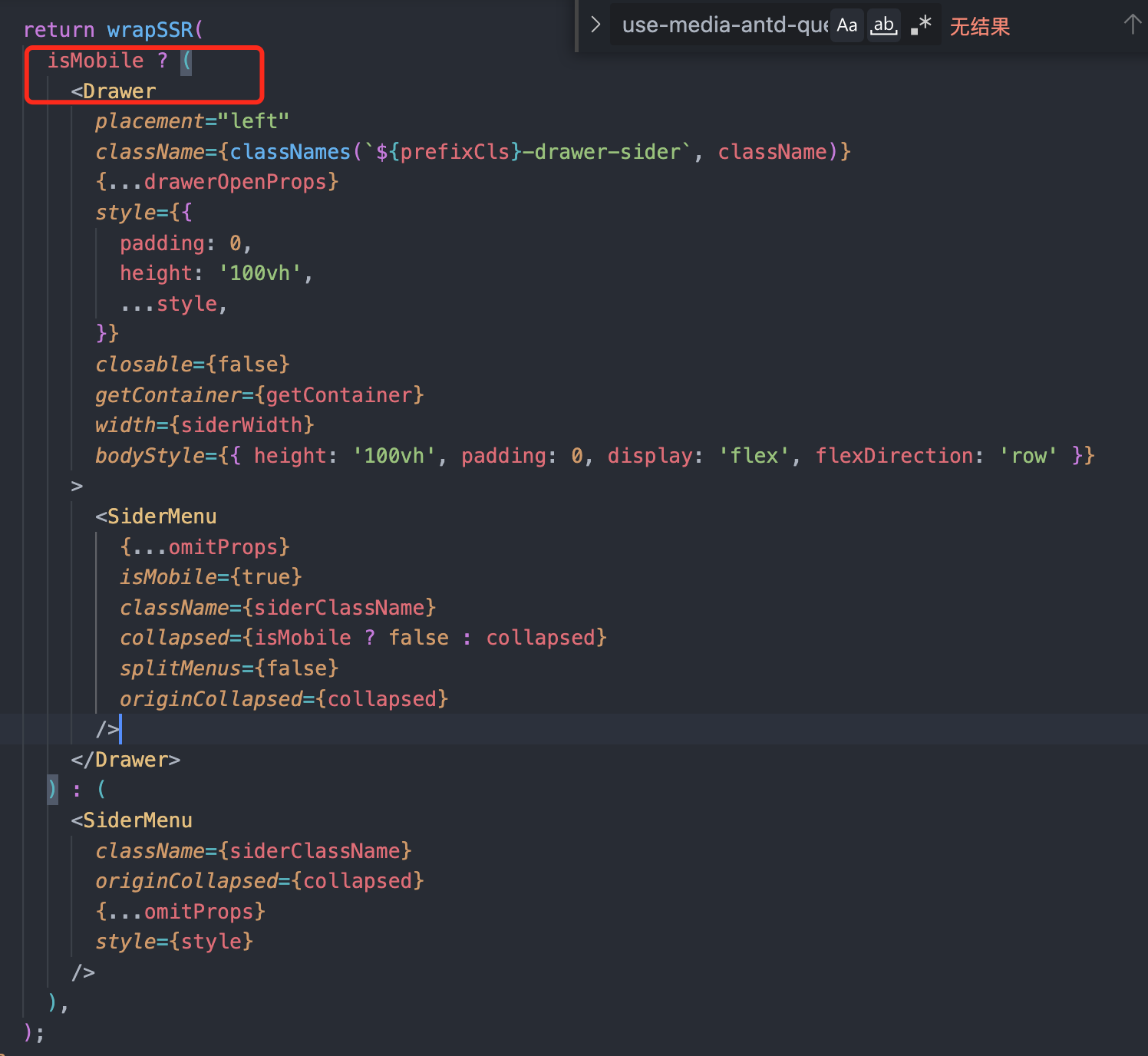Click the closing '</Drawer>' tag
The image size is (1148, 1056).
[126, 760]
